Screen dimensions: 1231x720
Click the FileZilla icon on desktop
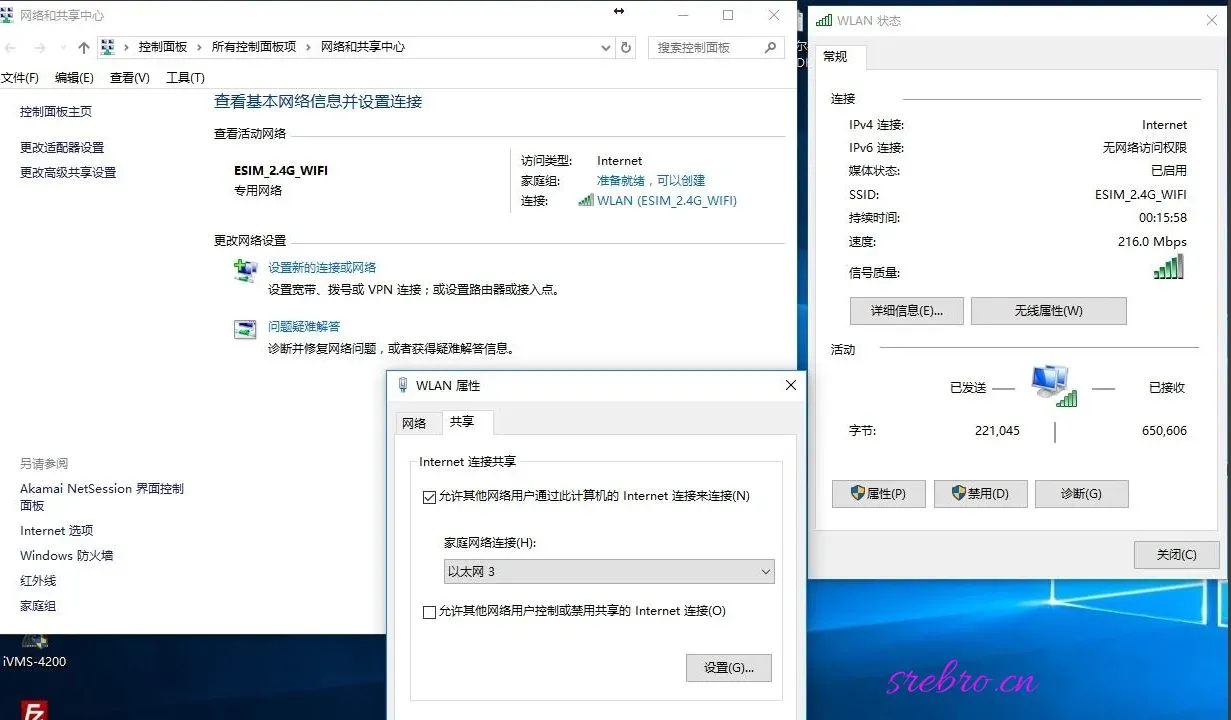tap(34, 710)
